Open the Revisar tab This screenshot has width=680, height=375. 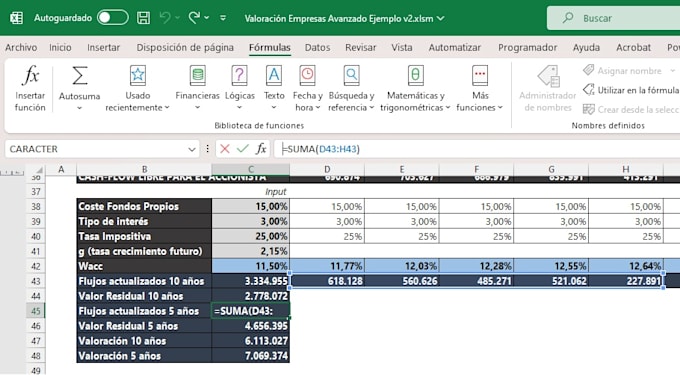tap(360, 47)
